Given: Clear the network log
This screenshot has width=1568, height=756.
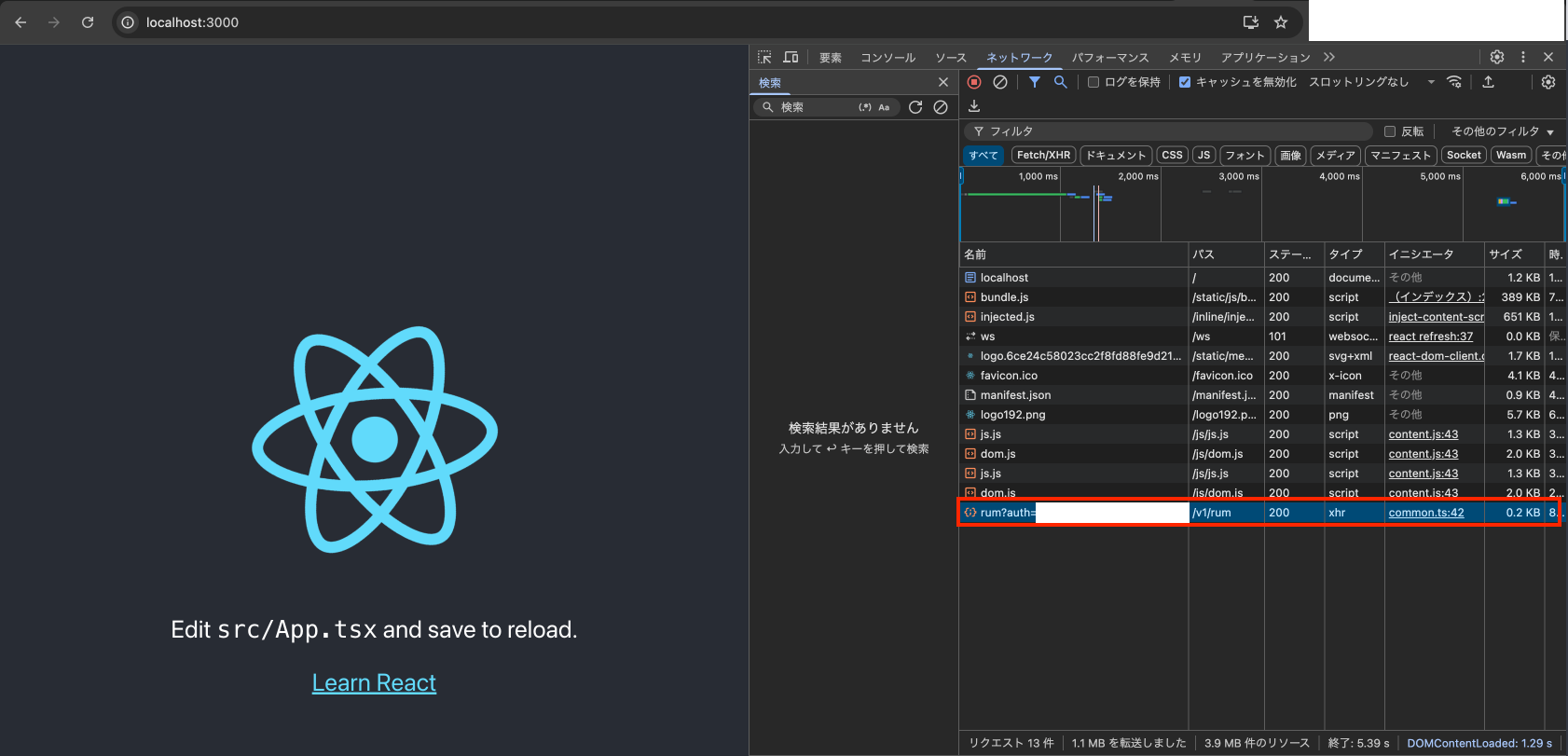Looking at the screenshot, I should click(x=1000, y=82).
